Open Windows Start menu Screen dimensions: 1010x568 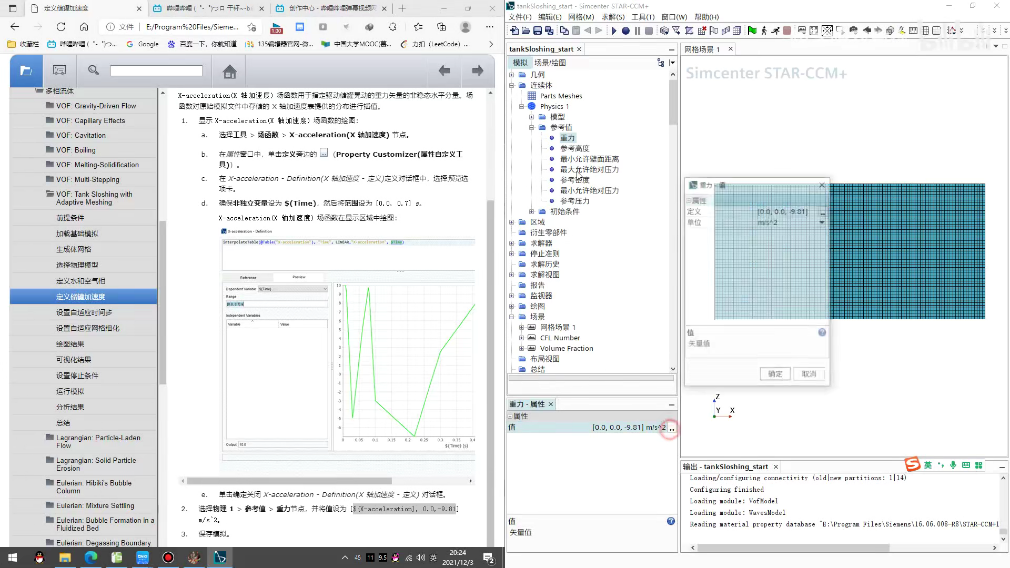(13, 558)
